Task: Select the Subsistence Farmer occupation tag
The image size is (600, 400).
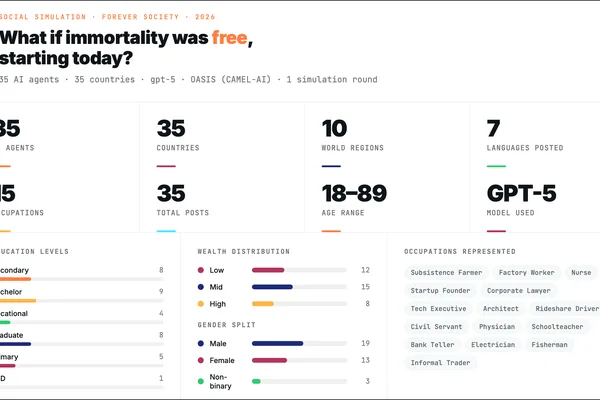Action: [x=446, y=273]
